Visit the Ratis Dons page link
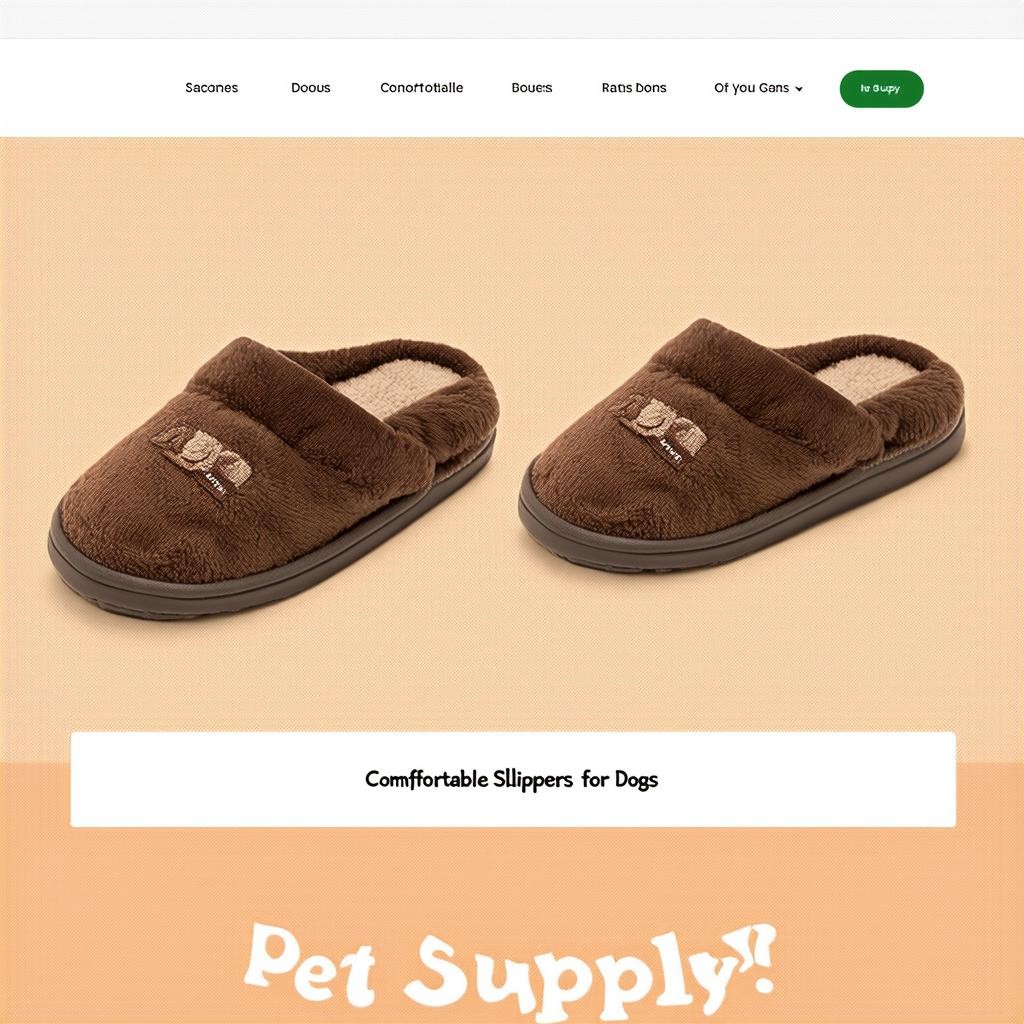The width and height of the screenshot is (1024, 1024). pos(634,88)
